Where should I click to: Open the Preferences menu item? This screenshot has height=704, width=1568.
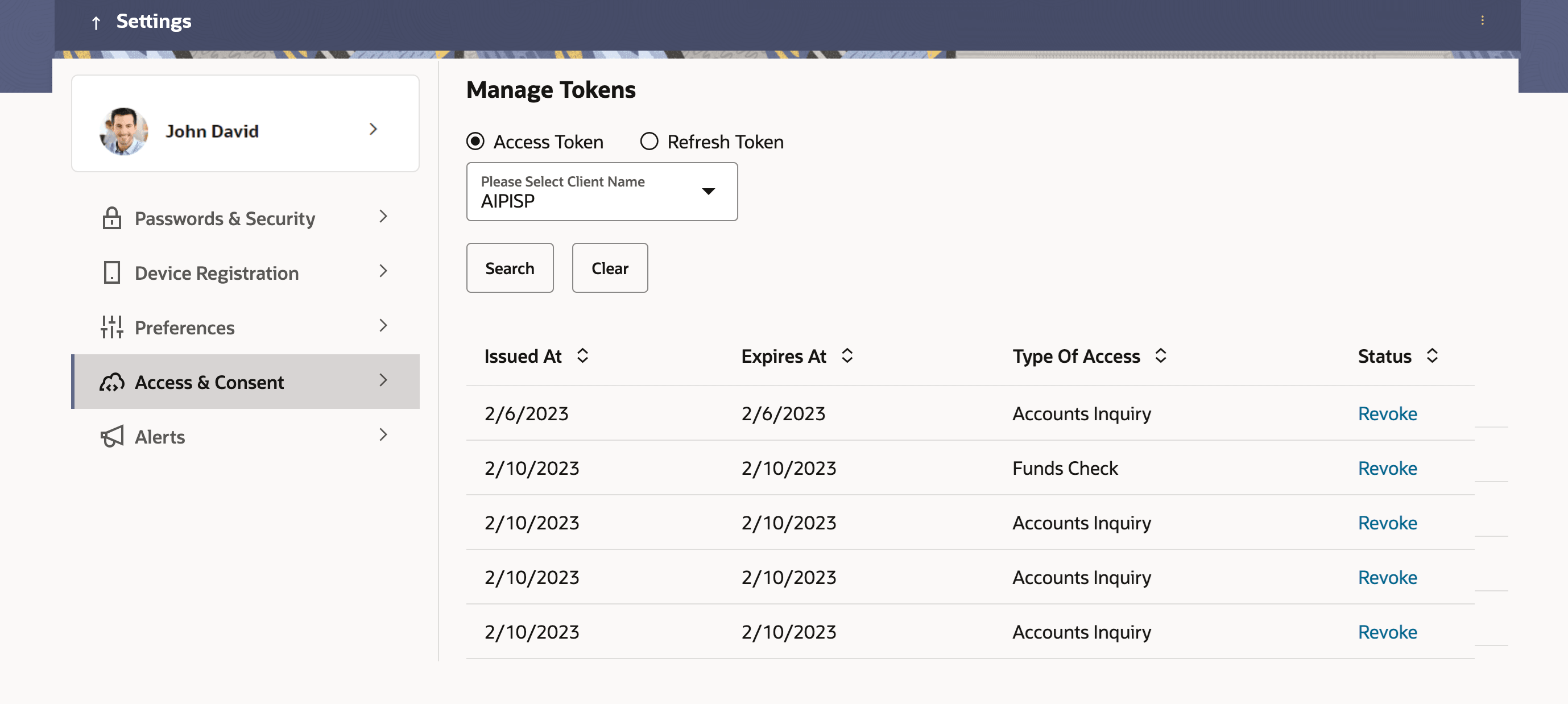click(x=184, y=328)
